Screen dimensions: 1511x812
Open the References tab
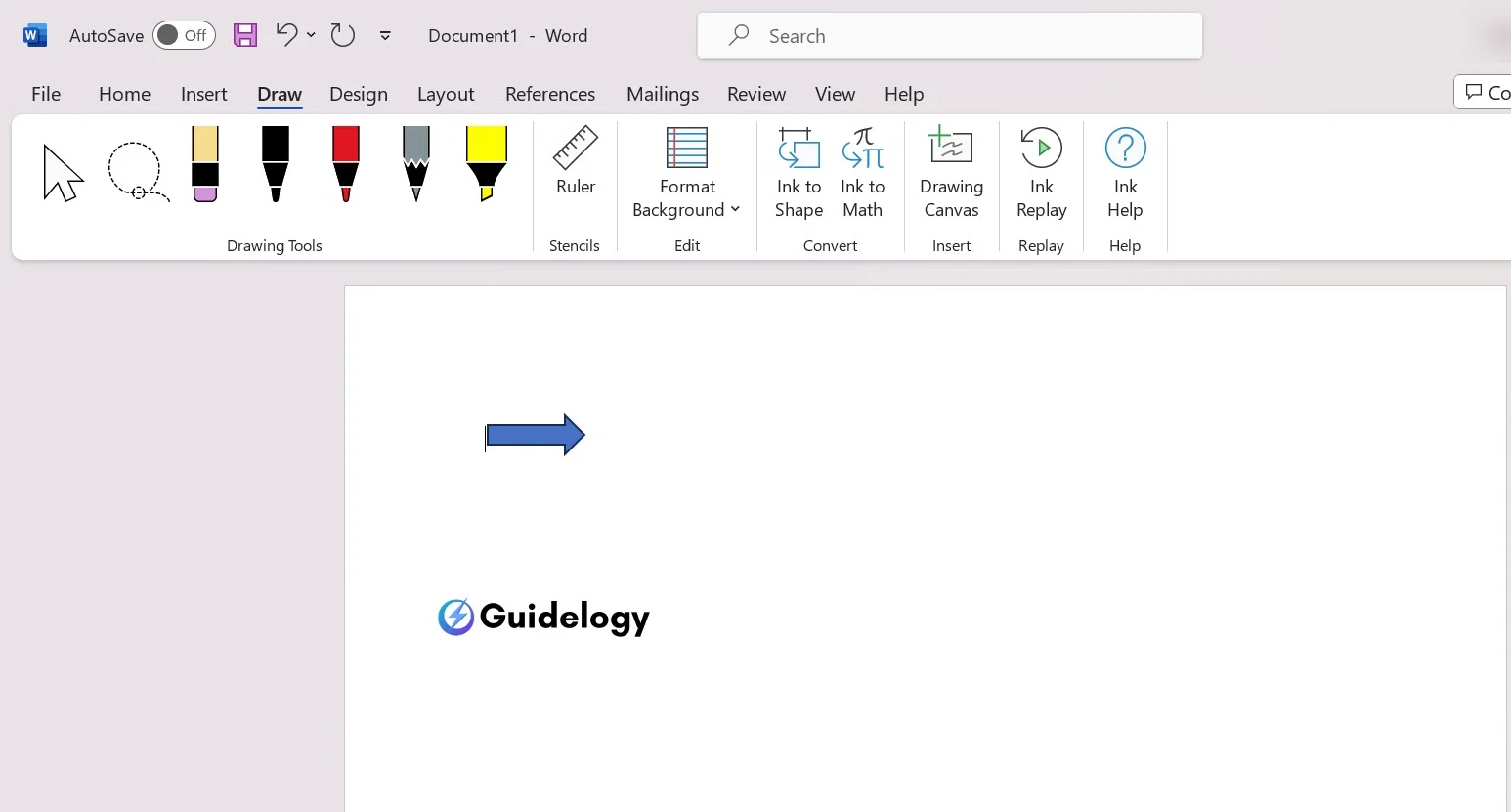pos(550,94)
